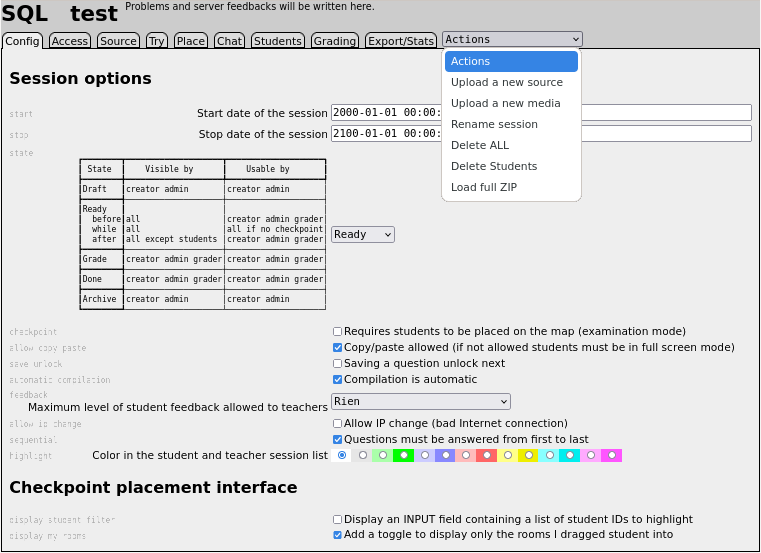Image resolution: width=761 pixels, height=553 pixels.
Task: Pick 'Delete Students' from the dropdown menu
Action: 494,166
